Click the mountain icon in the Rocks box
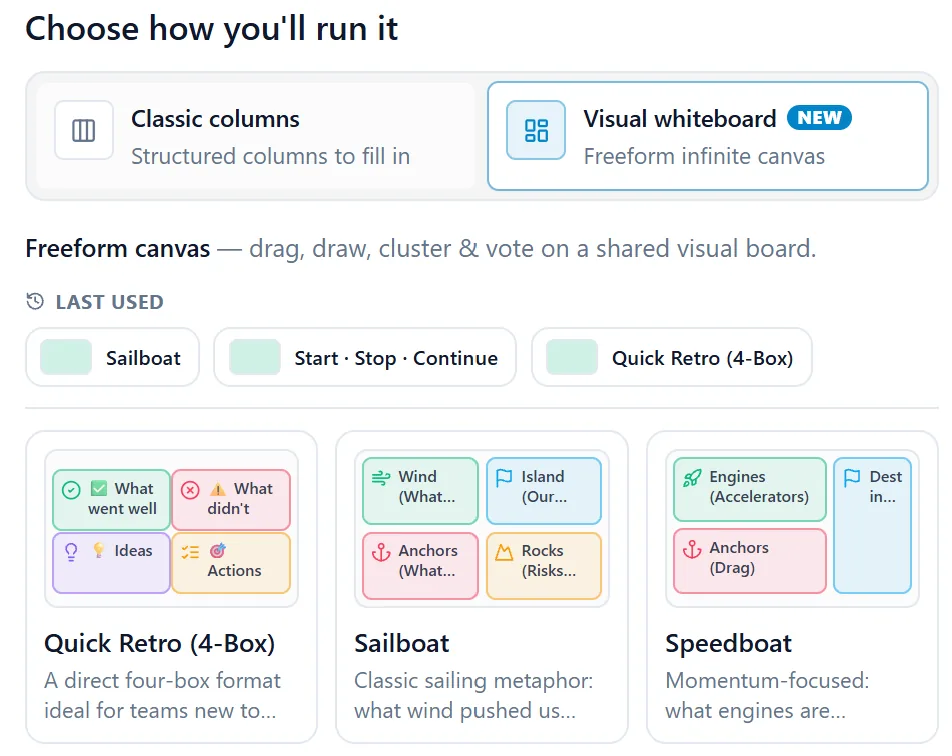 [504, 552]
